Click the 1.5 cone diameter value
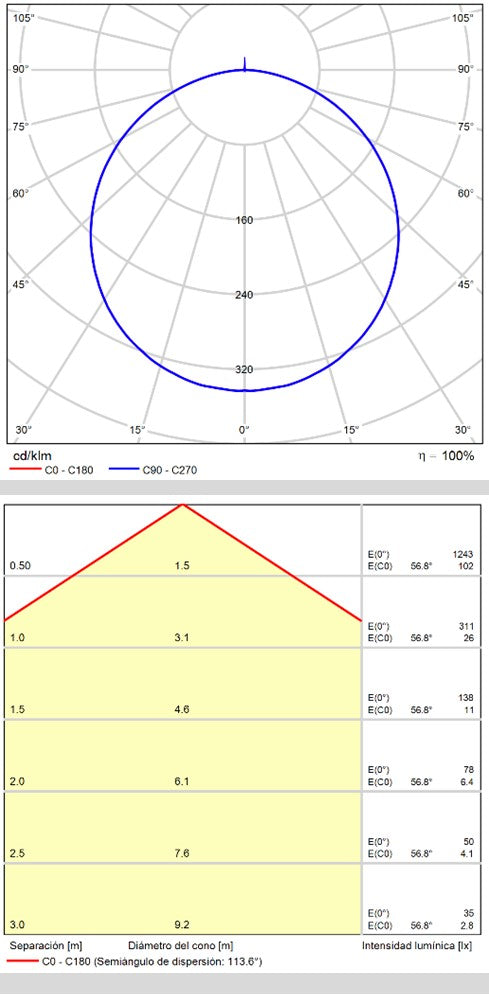 (x=182, y=565)
